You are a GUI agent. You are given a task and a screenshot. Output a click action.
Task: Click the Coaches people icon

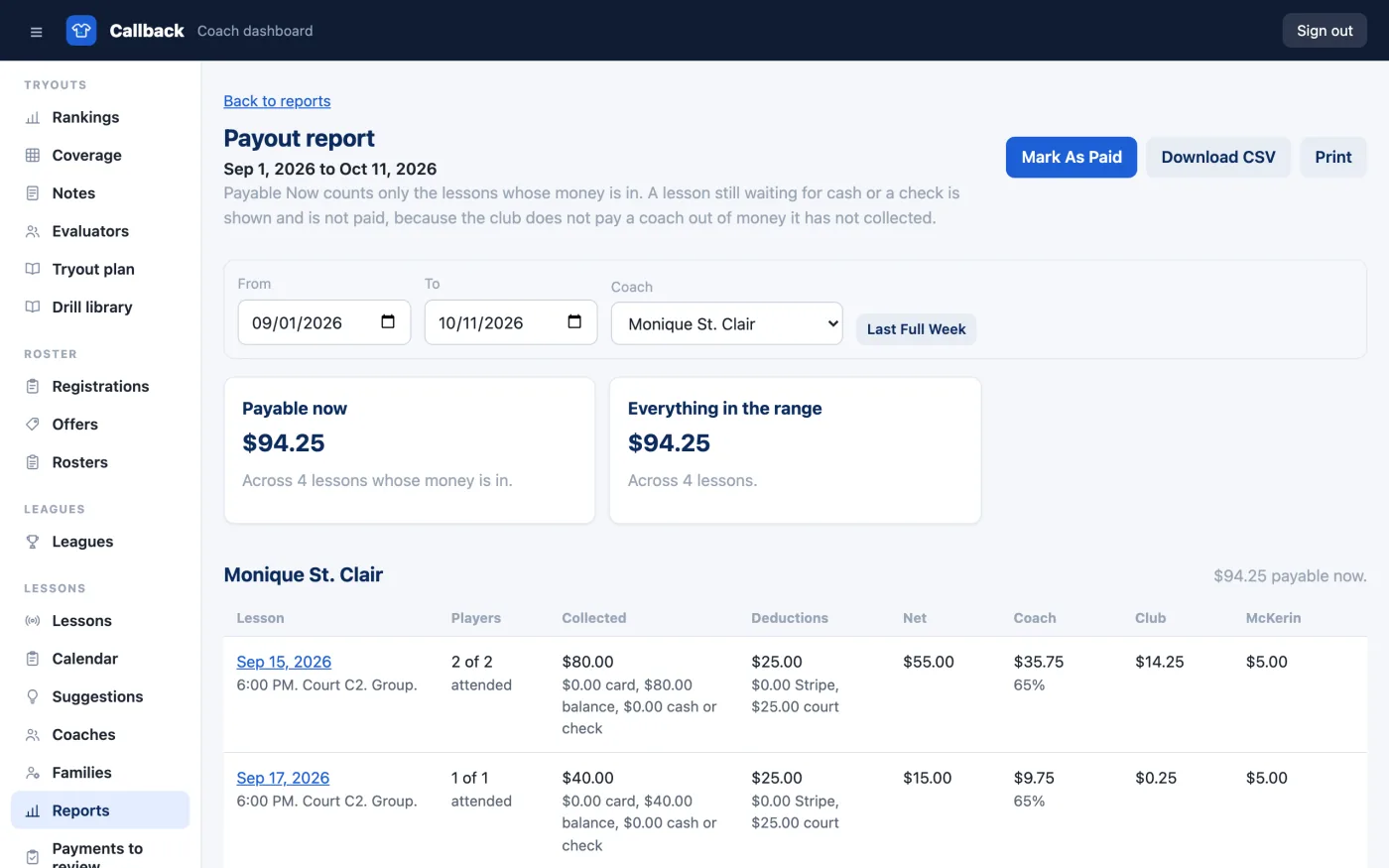33,735
